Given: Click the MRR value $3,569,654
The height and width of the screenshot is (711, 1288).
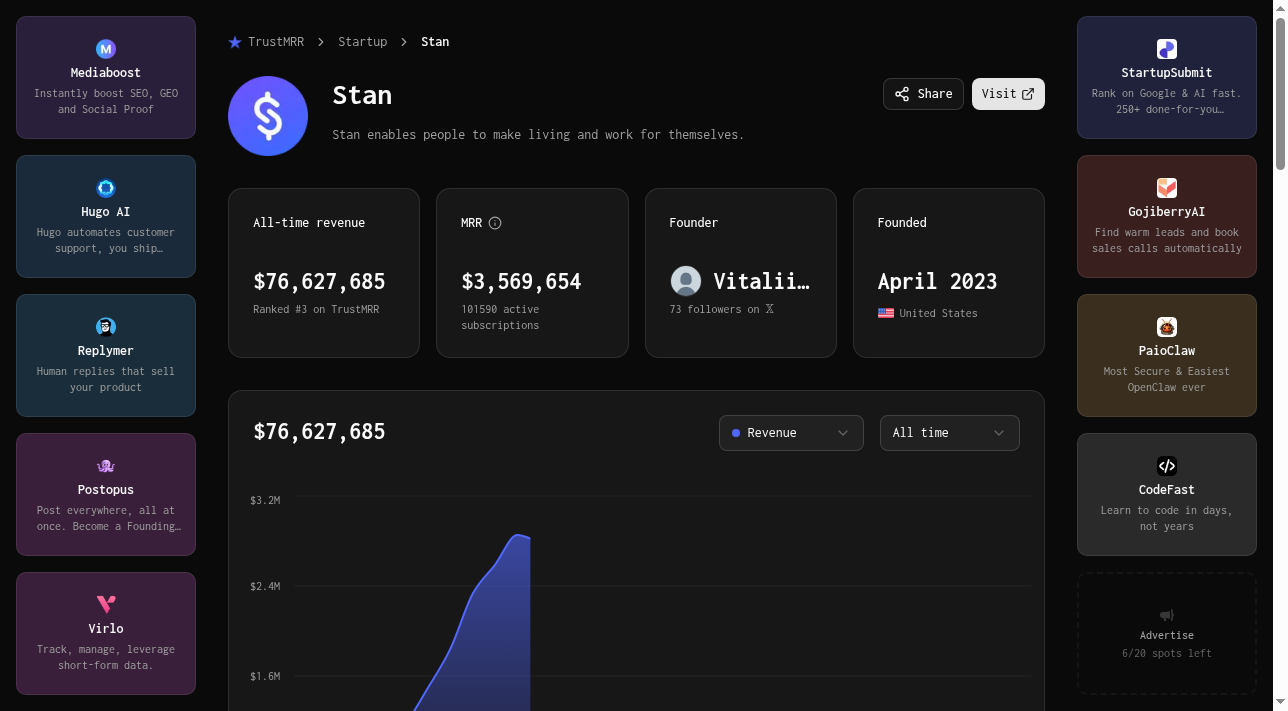Looking at the screenshot, I should click(x=521, y=282).
